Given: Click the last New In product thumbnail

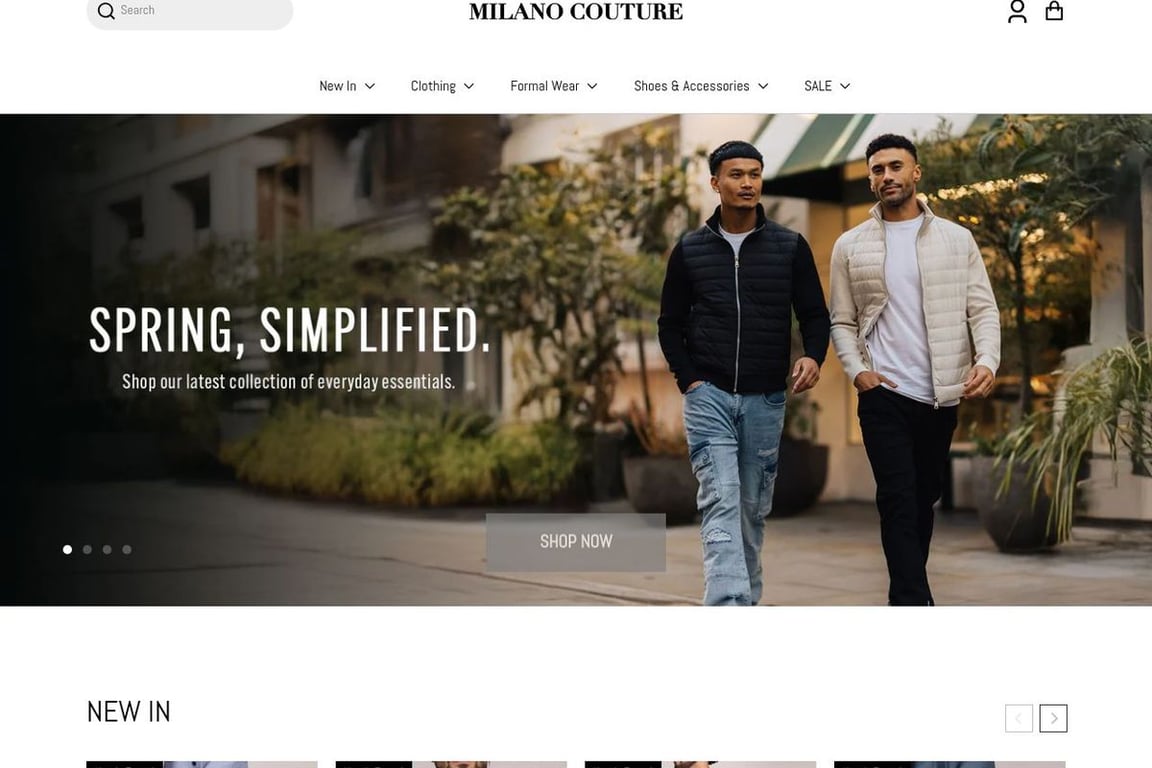Looking at the screenshot, I should point(949,764).
